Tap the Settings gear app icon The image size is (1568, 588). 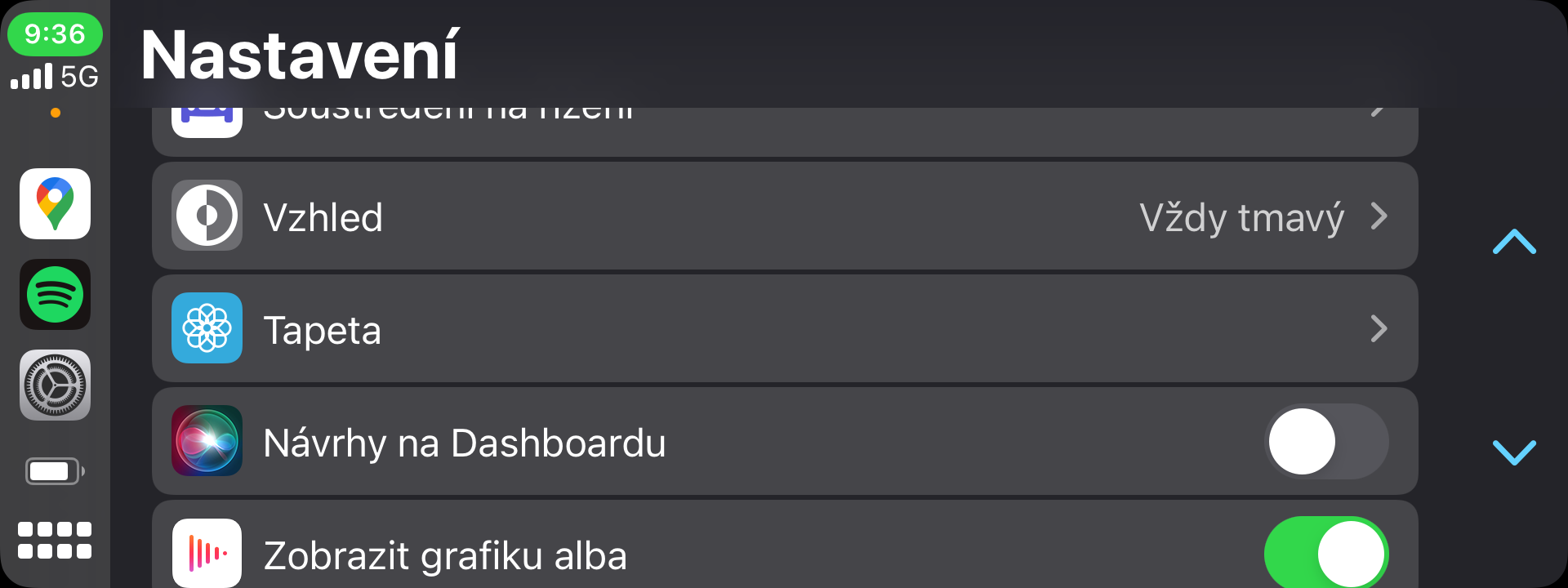point(55,385)
